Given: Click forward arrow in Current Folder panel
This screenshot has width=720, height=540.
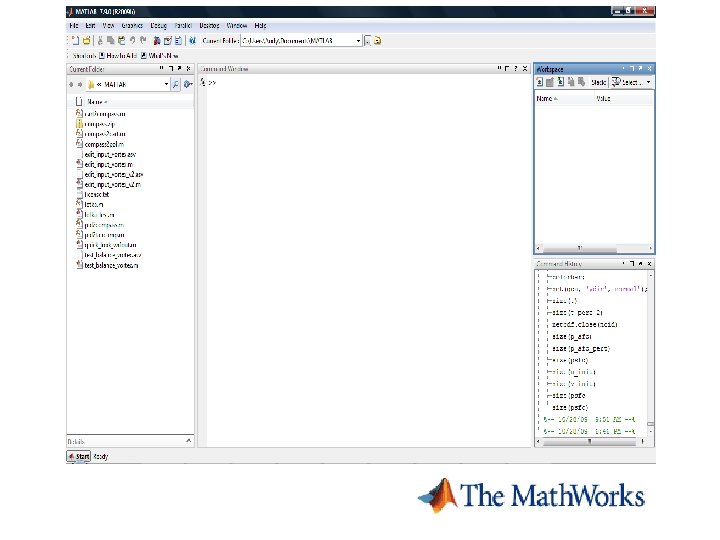Looking at the screenshot, I should 80,84.
